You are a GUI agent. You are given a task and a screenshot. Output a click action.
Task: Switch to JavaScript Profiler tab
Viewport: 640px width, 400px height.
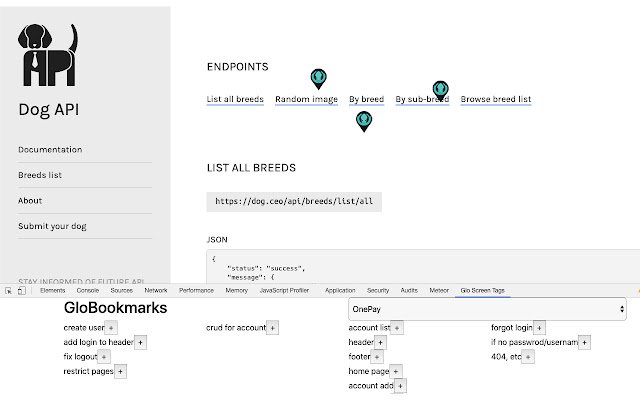coord(284,291)
